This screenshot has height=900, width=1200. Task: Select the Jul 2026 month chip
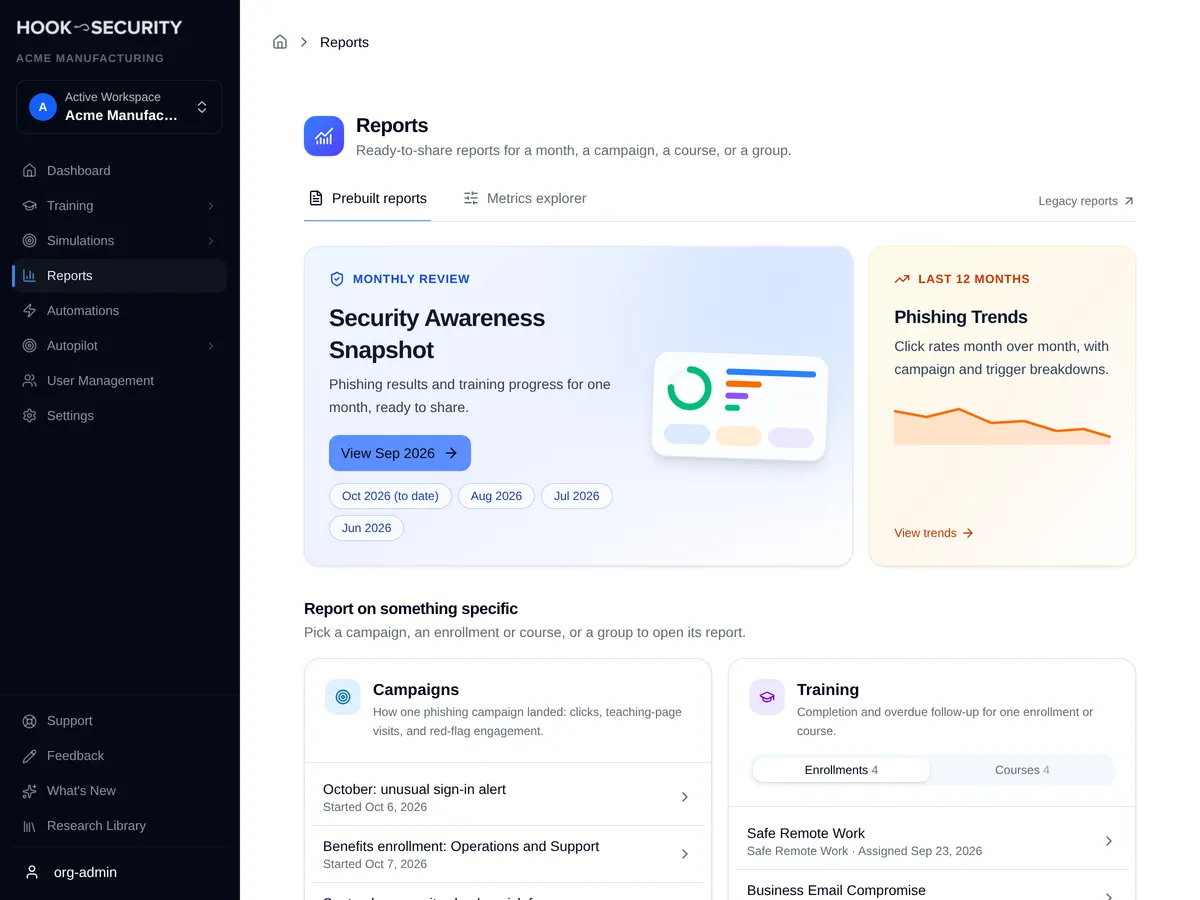(x=577, y=496)
